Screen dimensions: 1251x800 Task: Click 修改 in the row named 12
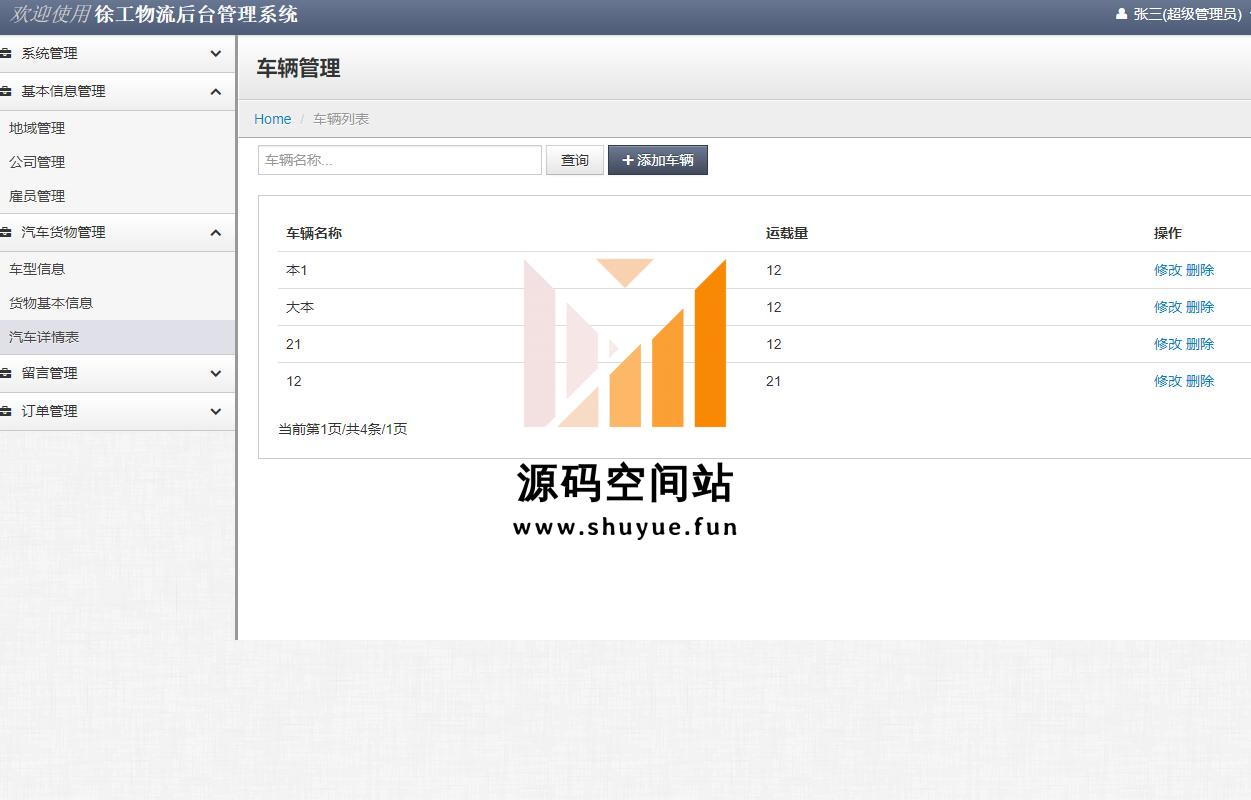click(1168, 381)
